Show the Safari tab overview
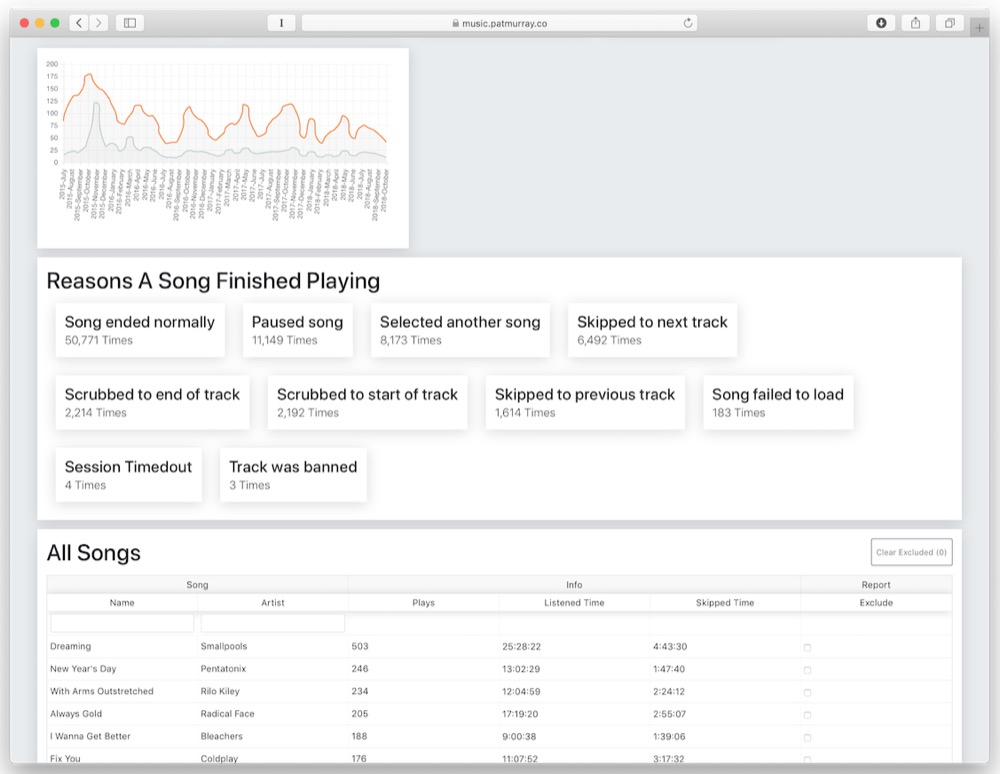Viewport: 1000px width, 774px height. pos(949,22)
